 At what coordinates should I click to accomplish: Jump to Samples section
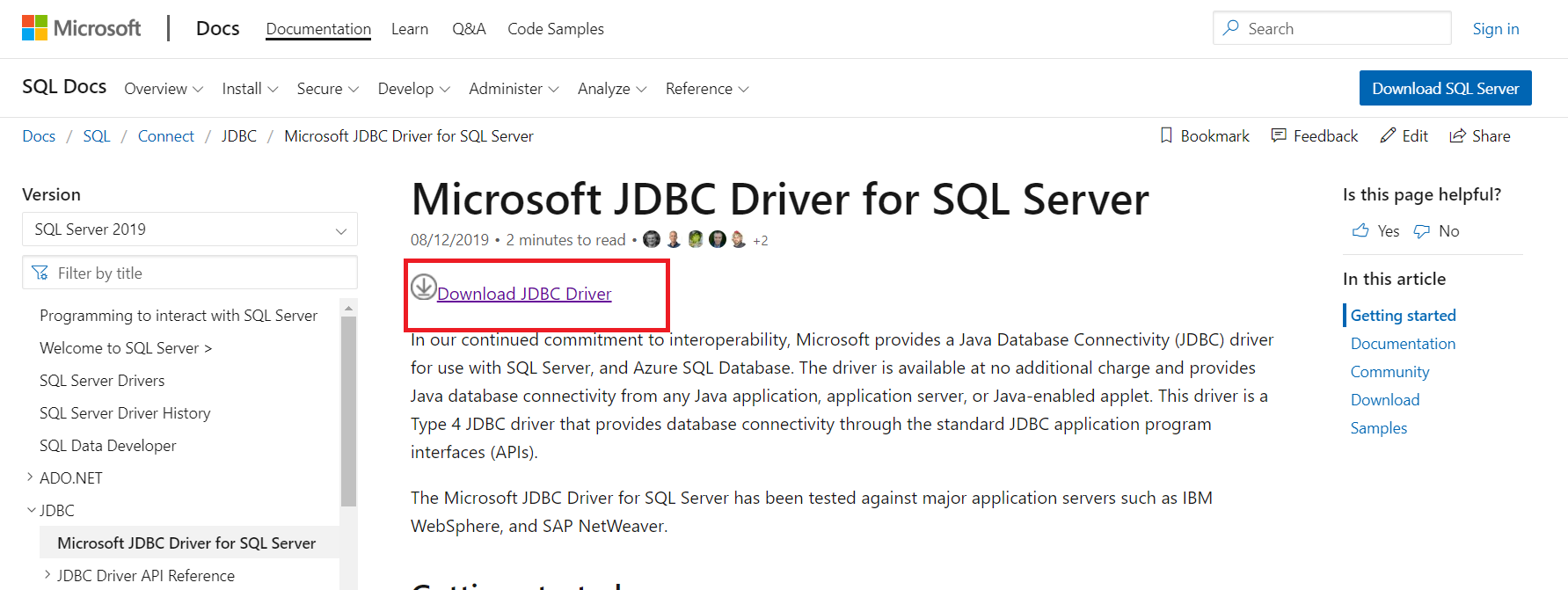[x=1379, y=428]
